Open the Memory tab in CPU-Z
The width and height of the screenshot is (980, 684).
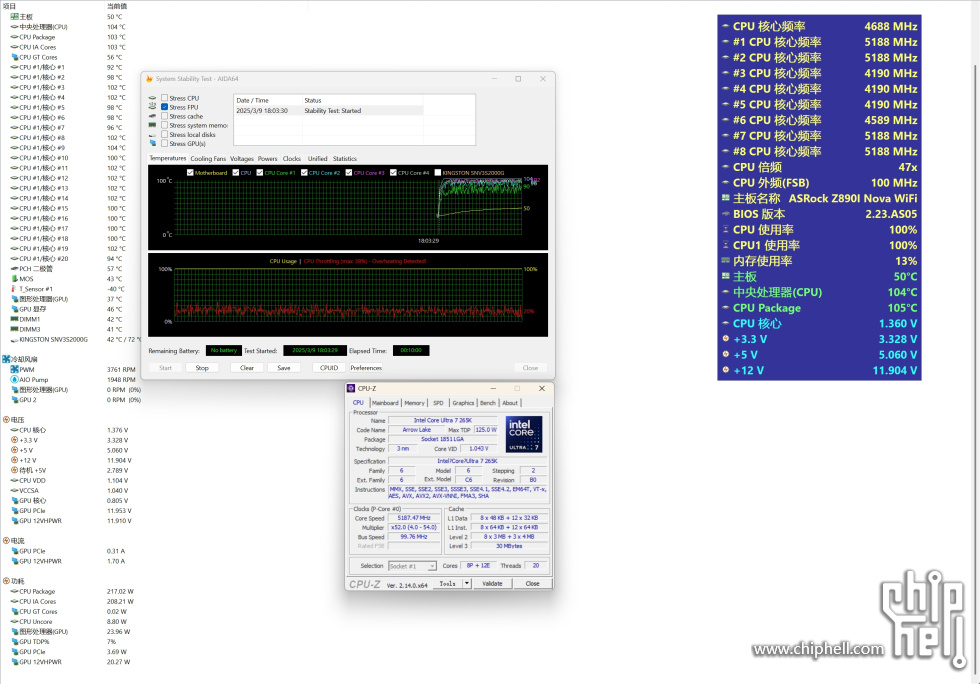(414, 403)
